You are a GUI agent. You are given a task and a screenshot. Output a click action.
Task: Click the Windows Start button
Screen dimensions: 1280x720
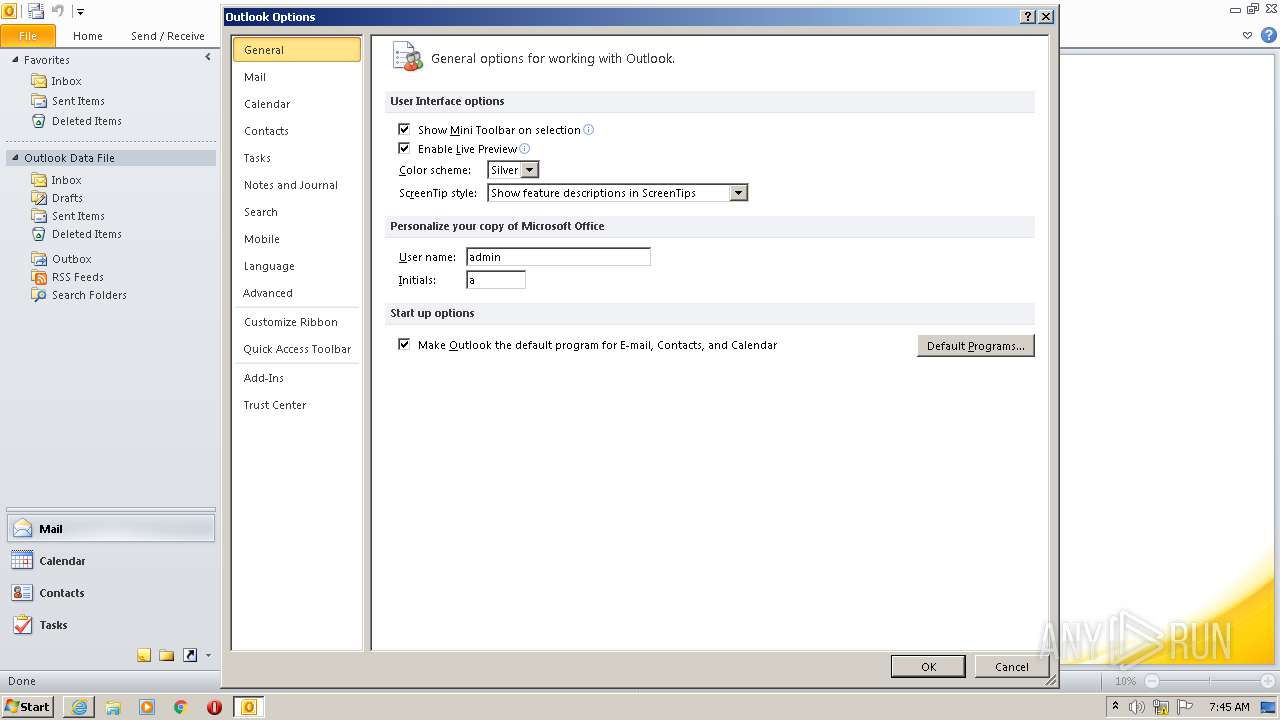pyautogui.click(x=28, y=707)
